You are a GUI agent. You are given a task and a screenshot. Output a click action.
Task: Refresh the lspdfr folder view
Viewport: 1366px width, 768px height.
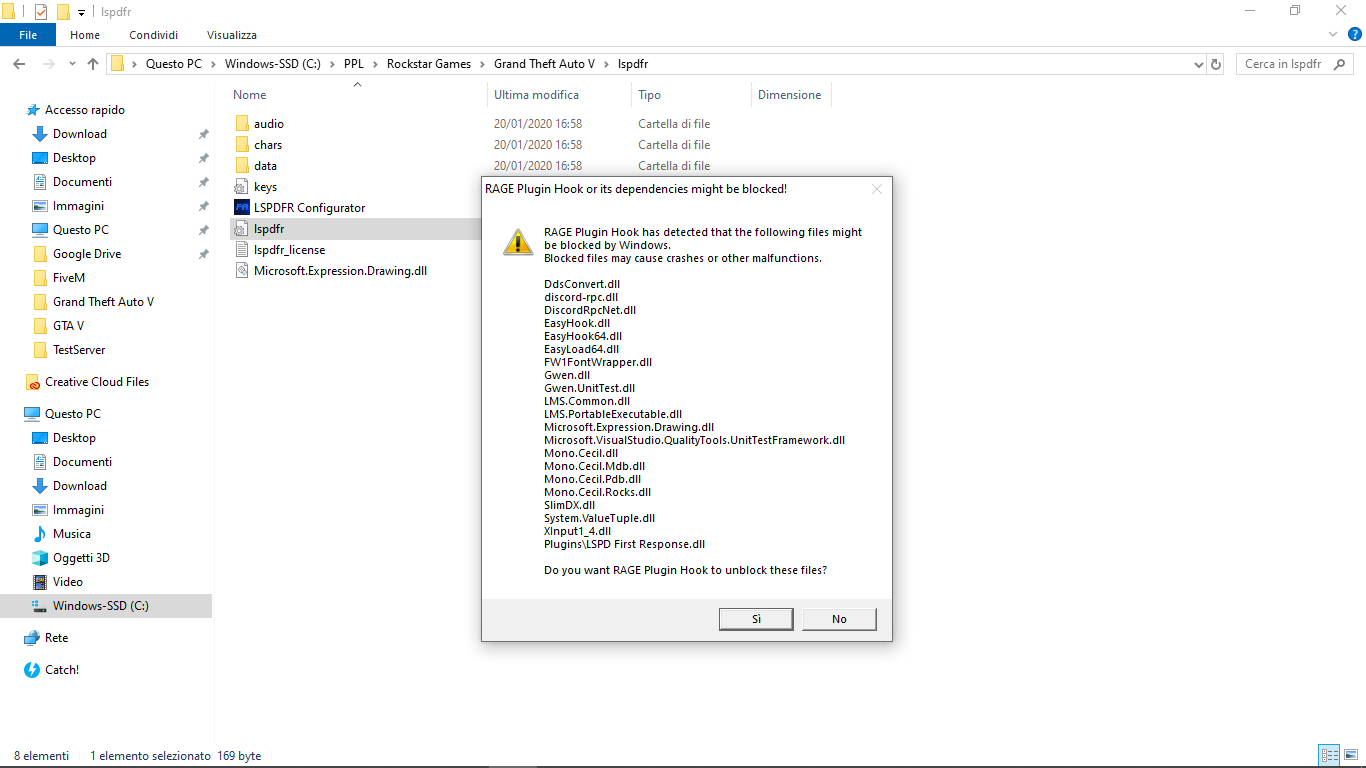click(1216, 64)
